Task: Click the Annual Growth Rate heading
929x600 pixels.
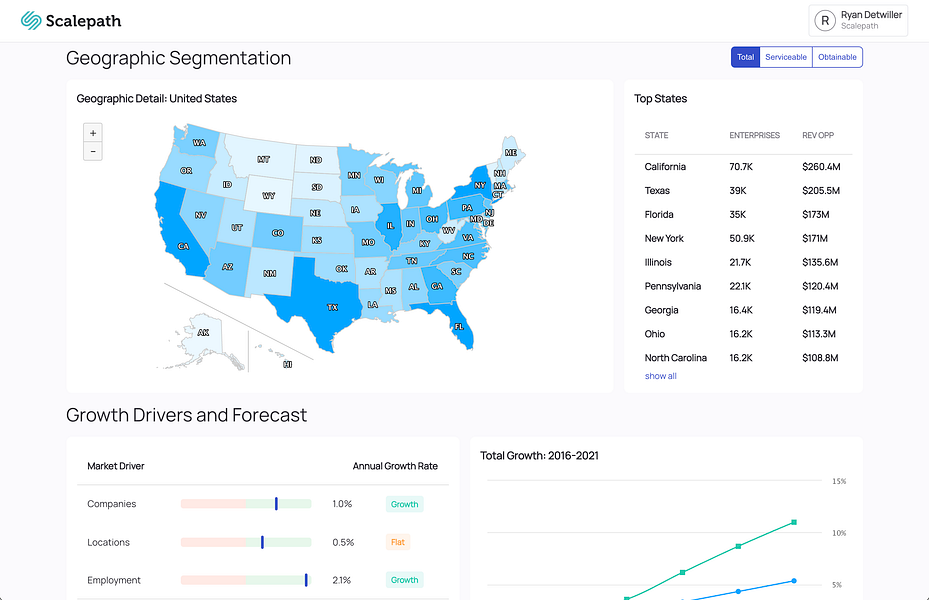Action: 395,466
